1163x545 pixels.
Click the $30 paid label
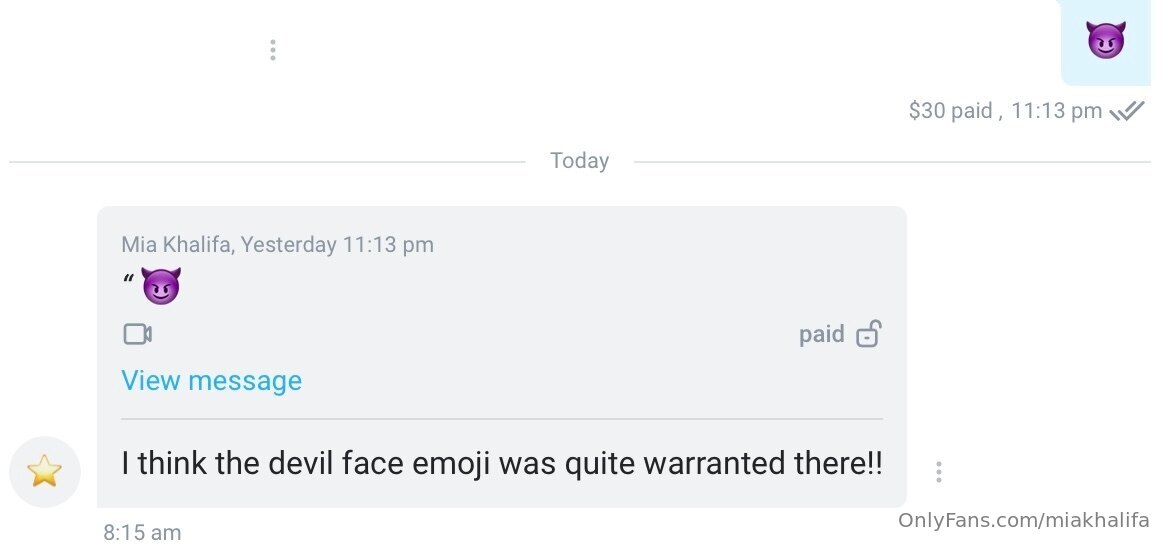click(951, 111)
